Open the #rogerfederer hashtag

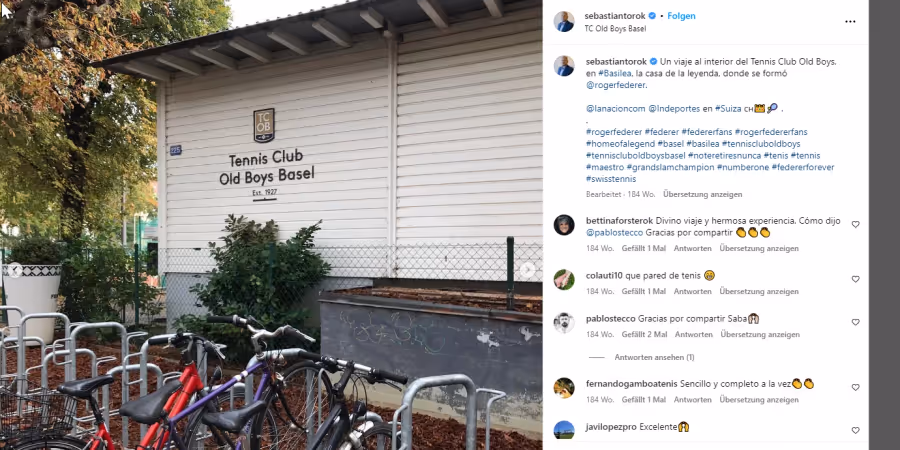(x=614, y=132)
